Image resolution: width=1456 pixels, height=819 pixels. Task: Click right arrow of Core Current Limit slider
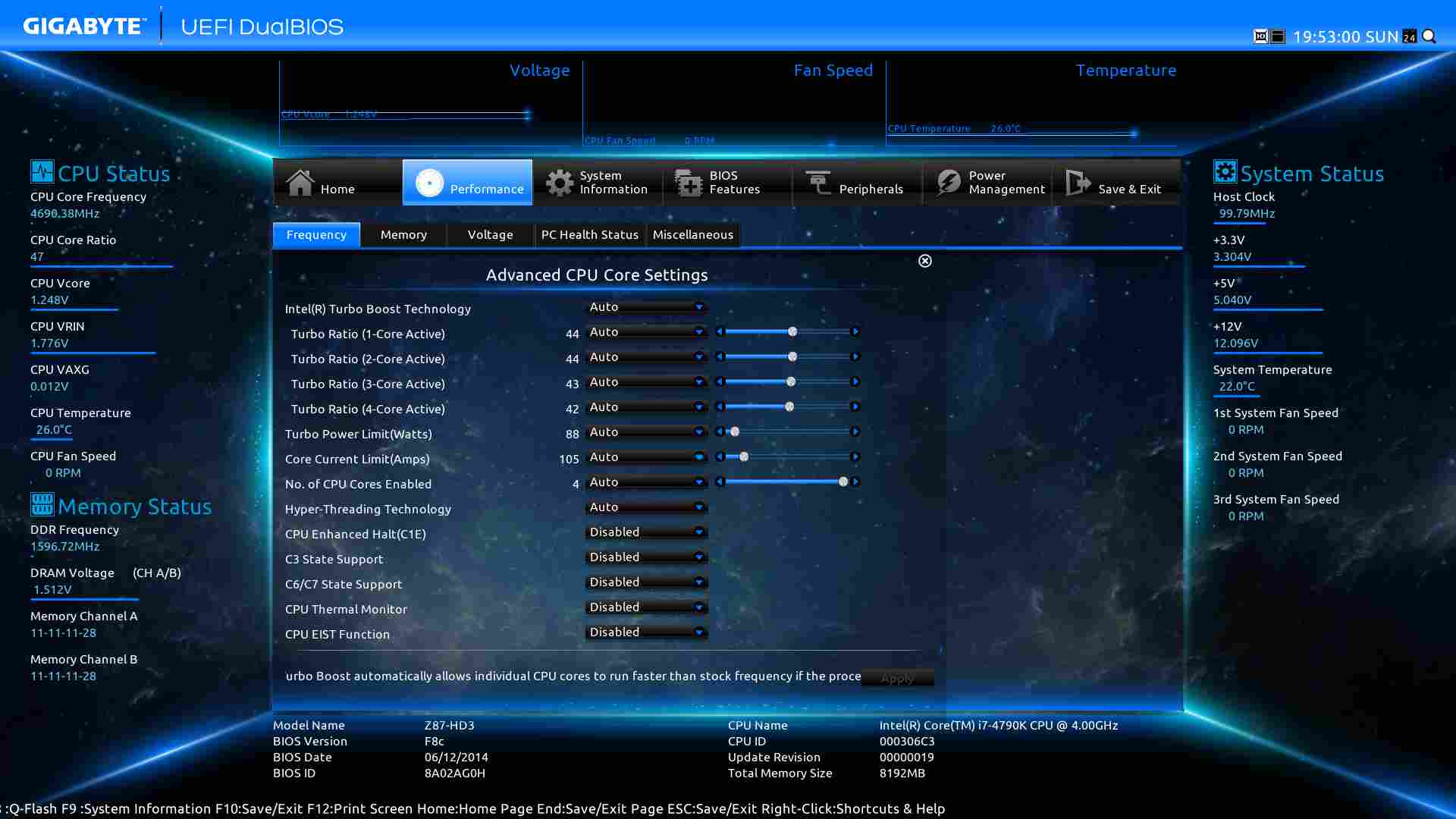855,457
